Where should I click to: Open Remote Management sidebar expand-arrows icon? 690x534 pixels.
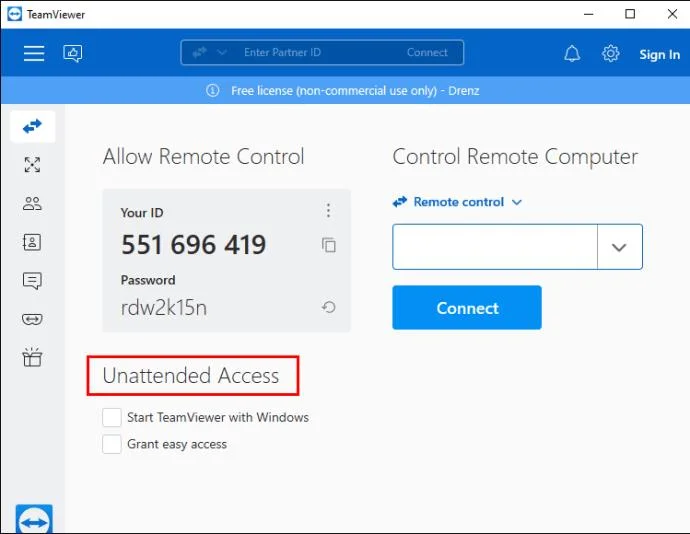coord(33,165)
